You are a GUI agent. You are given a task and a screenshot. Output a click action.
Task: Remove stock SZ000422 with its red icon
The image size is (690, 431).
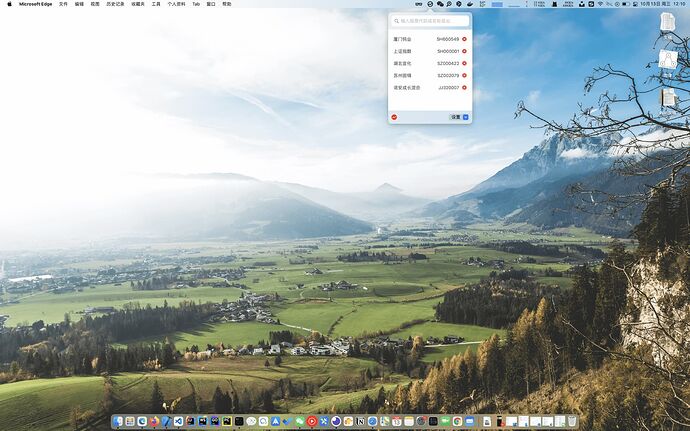click(x=464, y=63)
